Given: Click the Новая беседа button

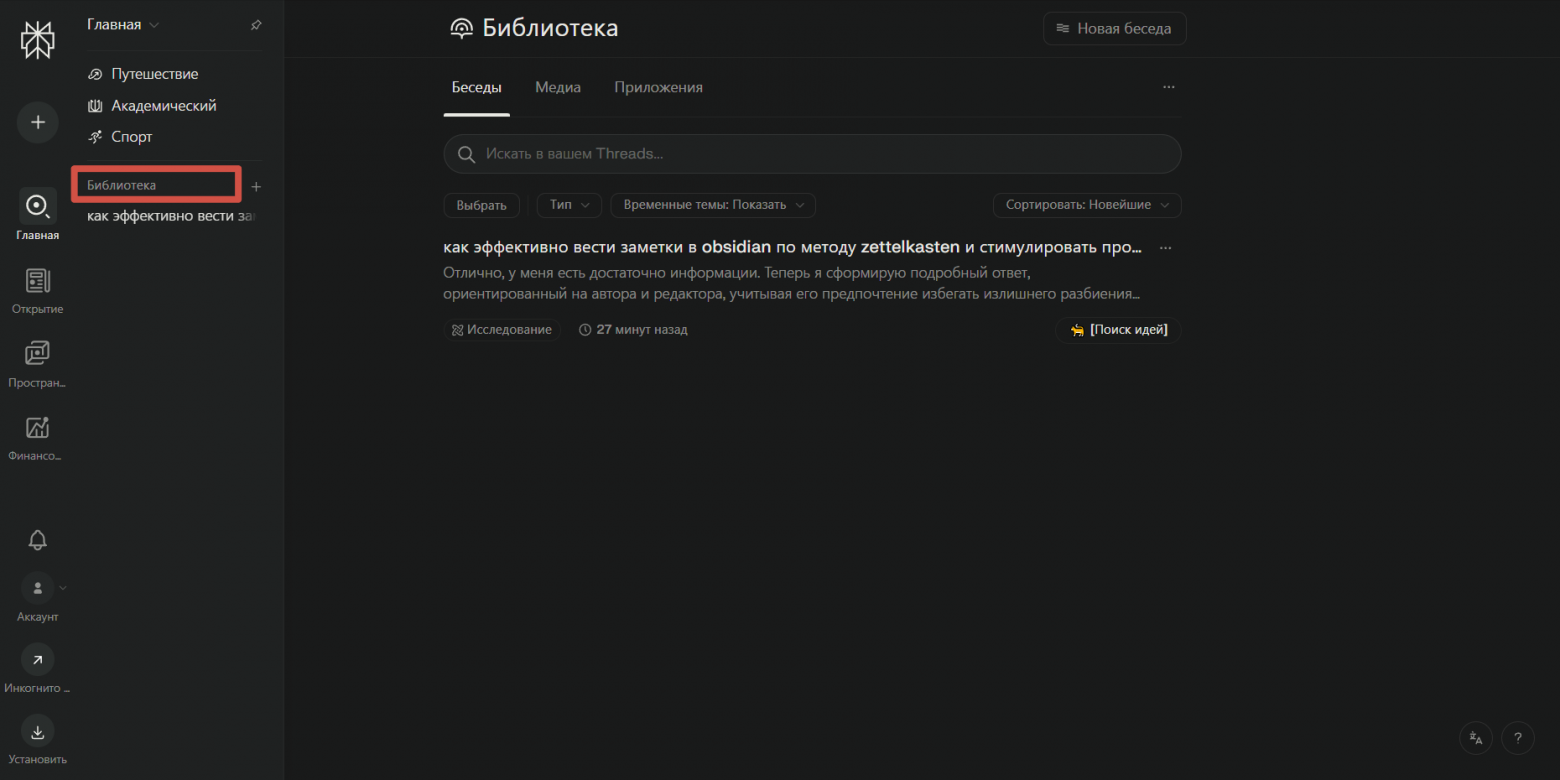Looking at the screenshot, I should [1114, 29].
